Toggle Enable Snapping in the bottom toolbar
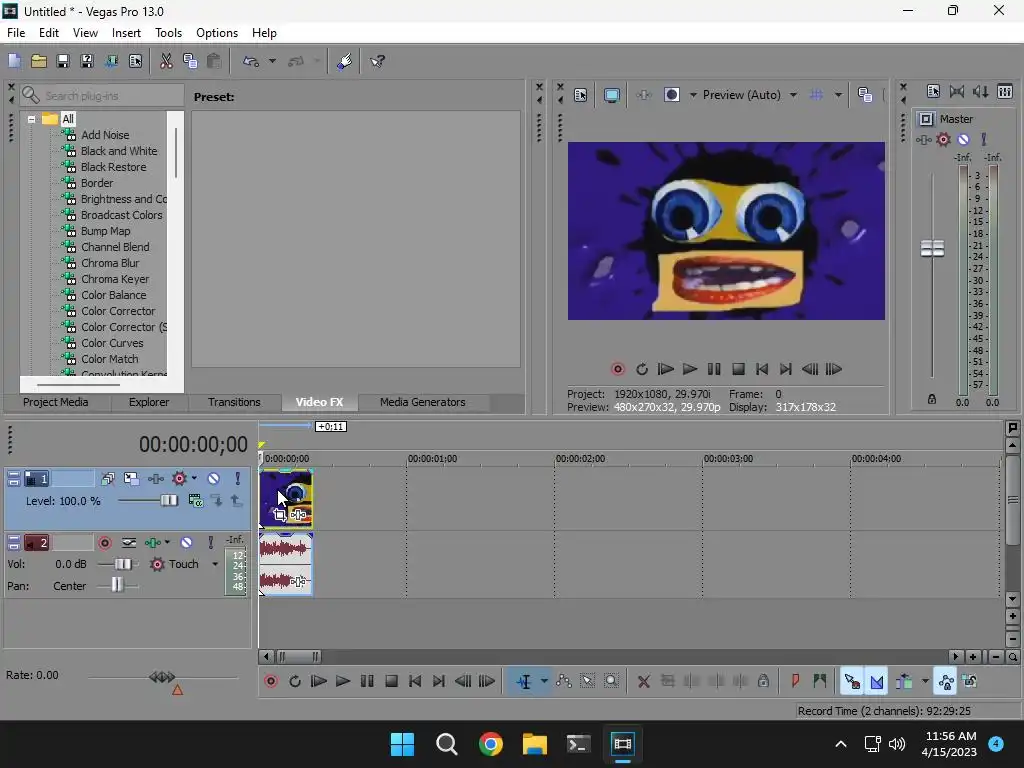Viewport: 1024px width, 768px height. (x=852, y=682)
